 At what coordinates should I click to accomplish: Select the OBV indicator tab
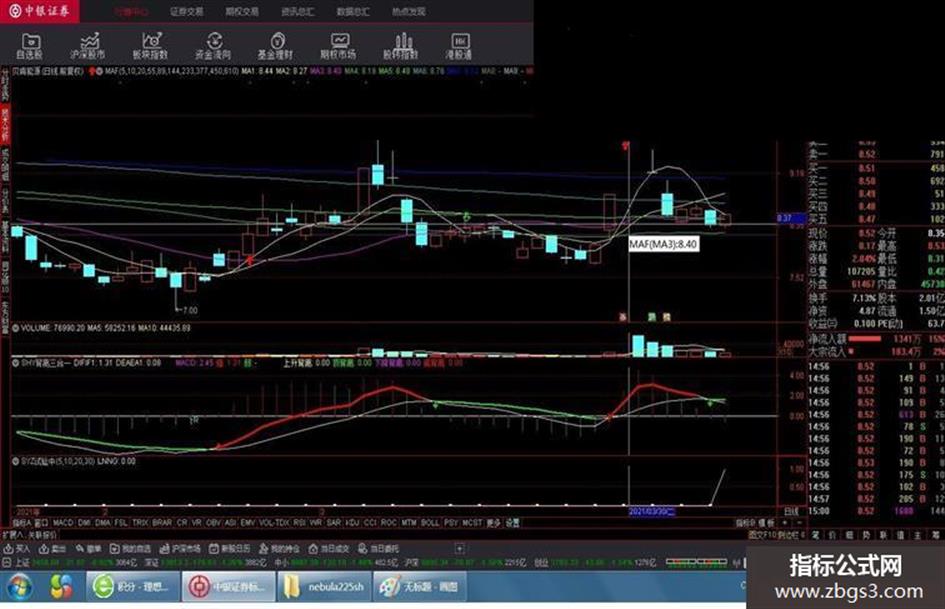tap(213, 523)
